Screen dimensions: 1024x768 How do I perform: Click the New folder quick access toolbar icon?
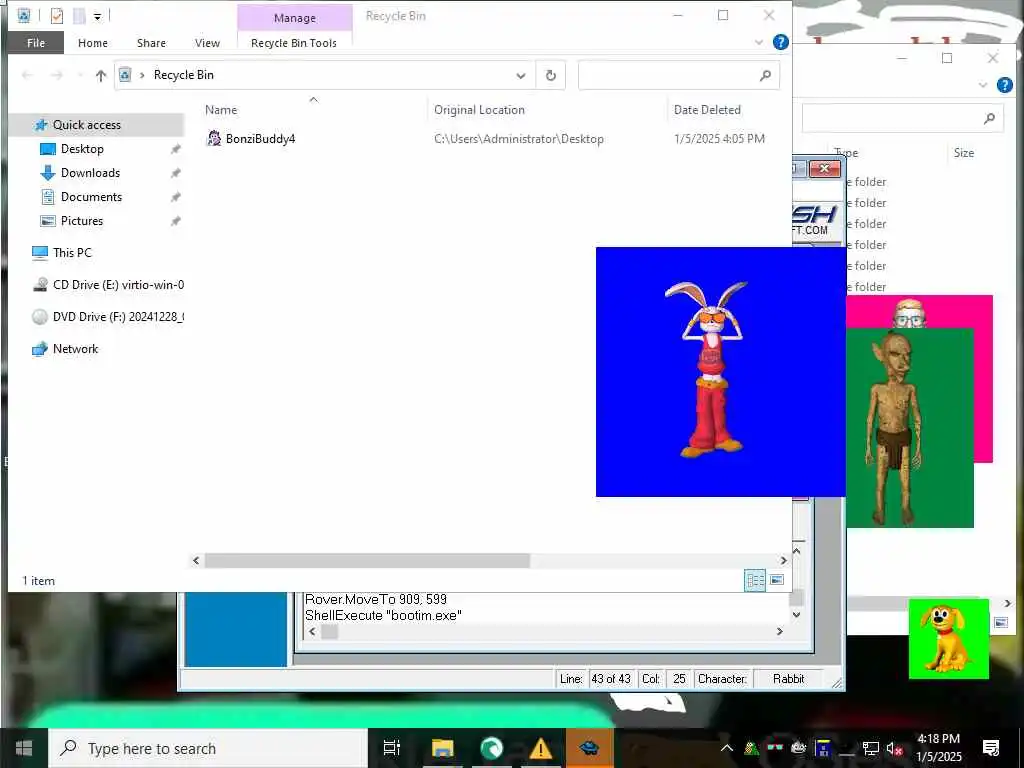[79, 15]
